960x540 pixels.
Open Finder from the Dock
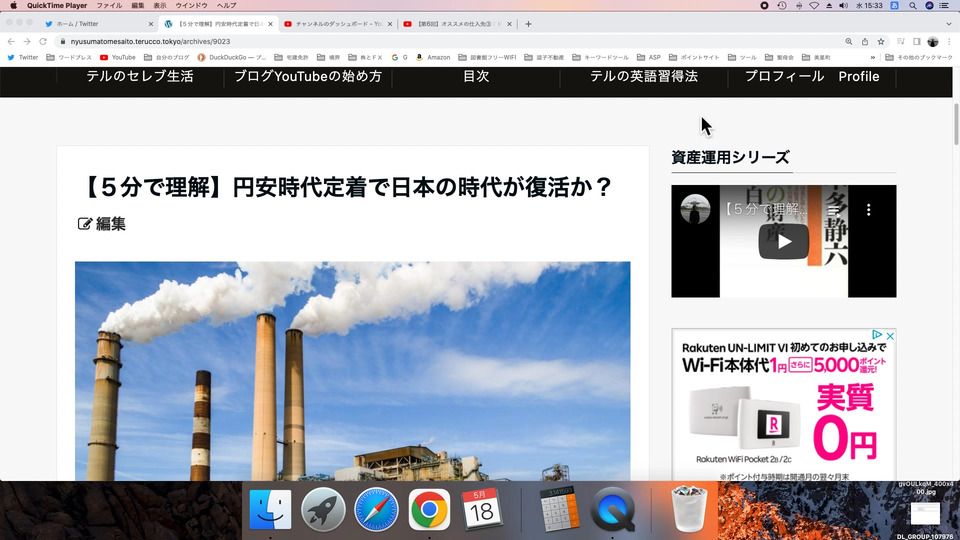[x=270, y=509]
